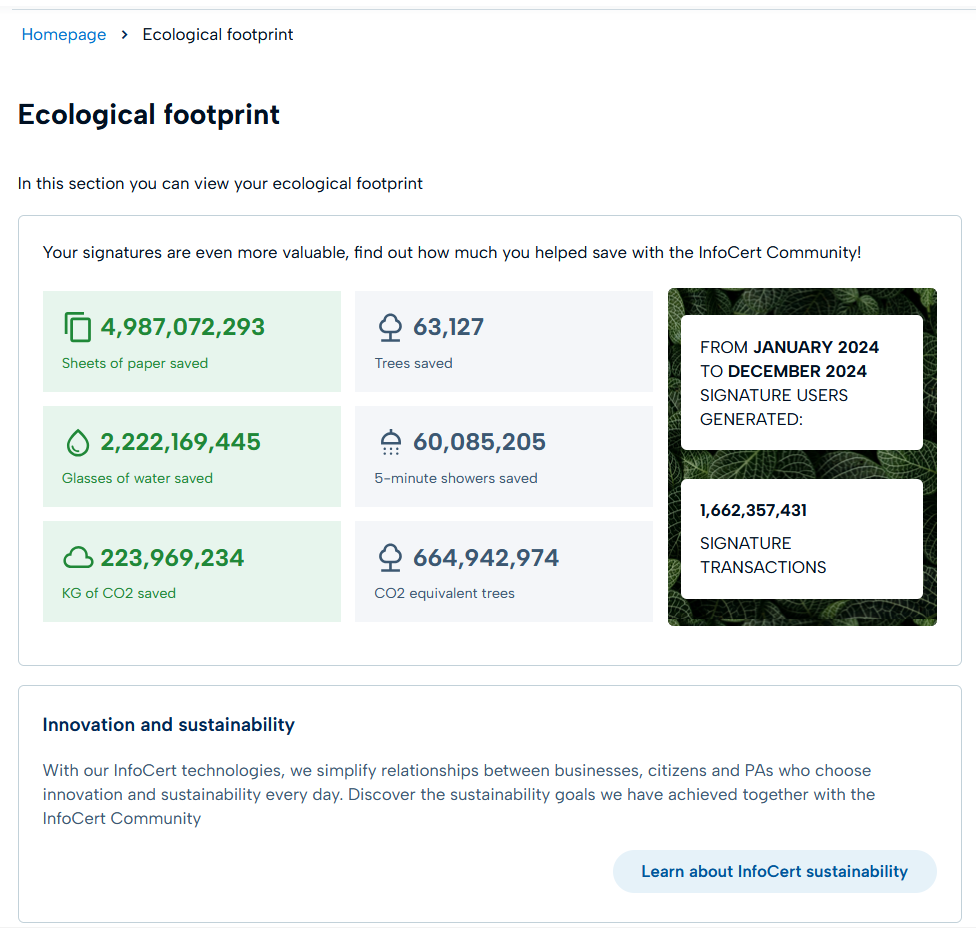976x928 pixels.
Task: Click the tree icon beside 664,942,974
Action: tap(390, 557)
